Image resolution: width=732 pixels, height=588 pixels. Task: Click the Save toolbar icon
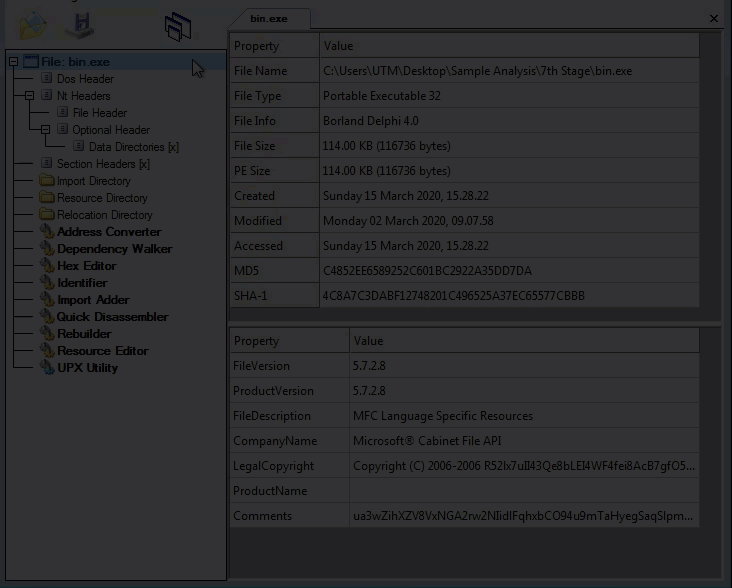(x=81, y=25)
